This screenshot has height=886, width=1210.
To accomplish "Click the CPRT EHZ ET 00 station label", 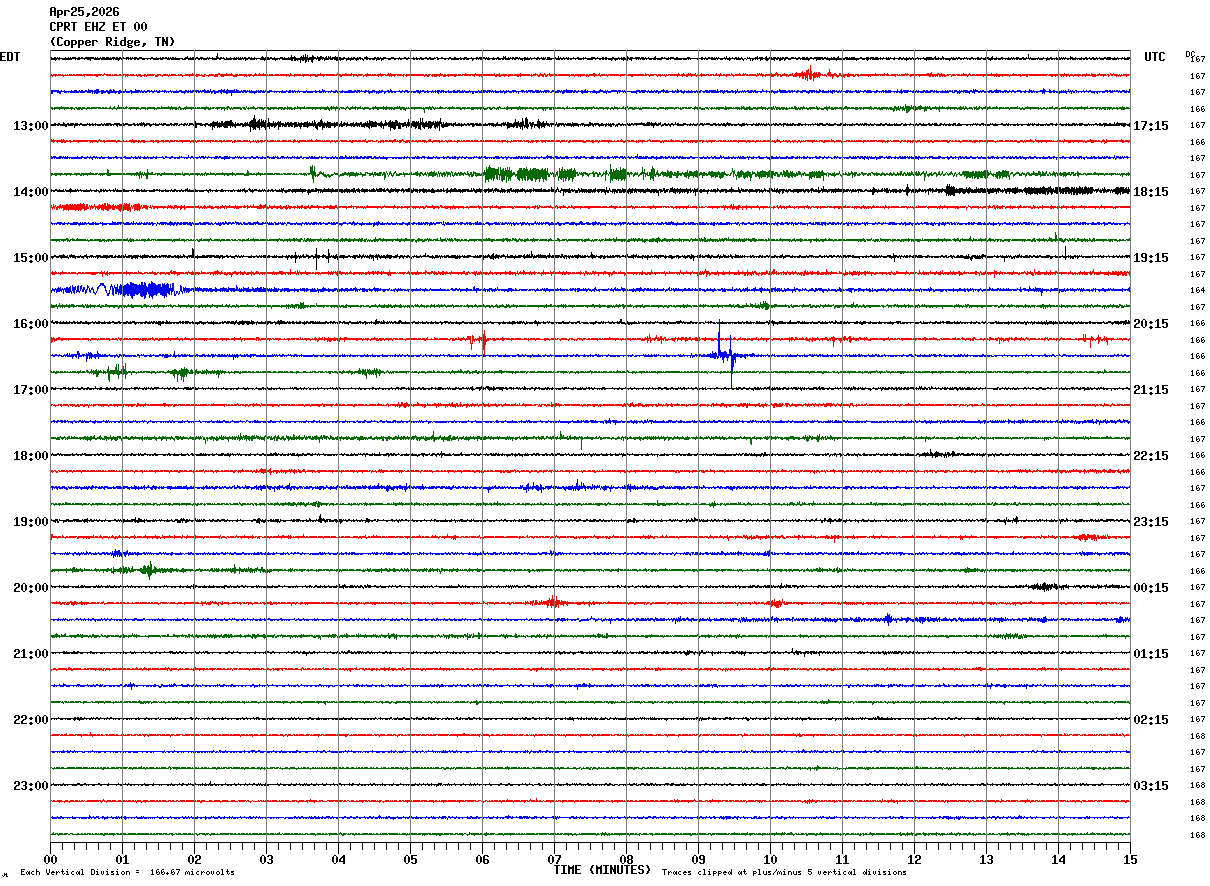I will click(x=98, y=27).
